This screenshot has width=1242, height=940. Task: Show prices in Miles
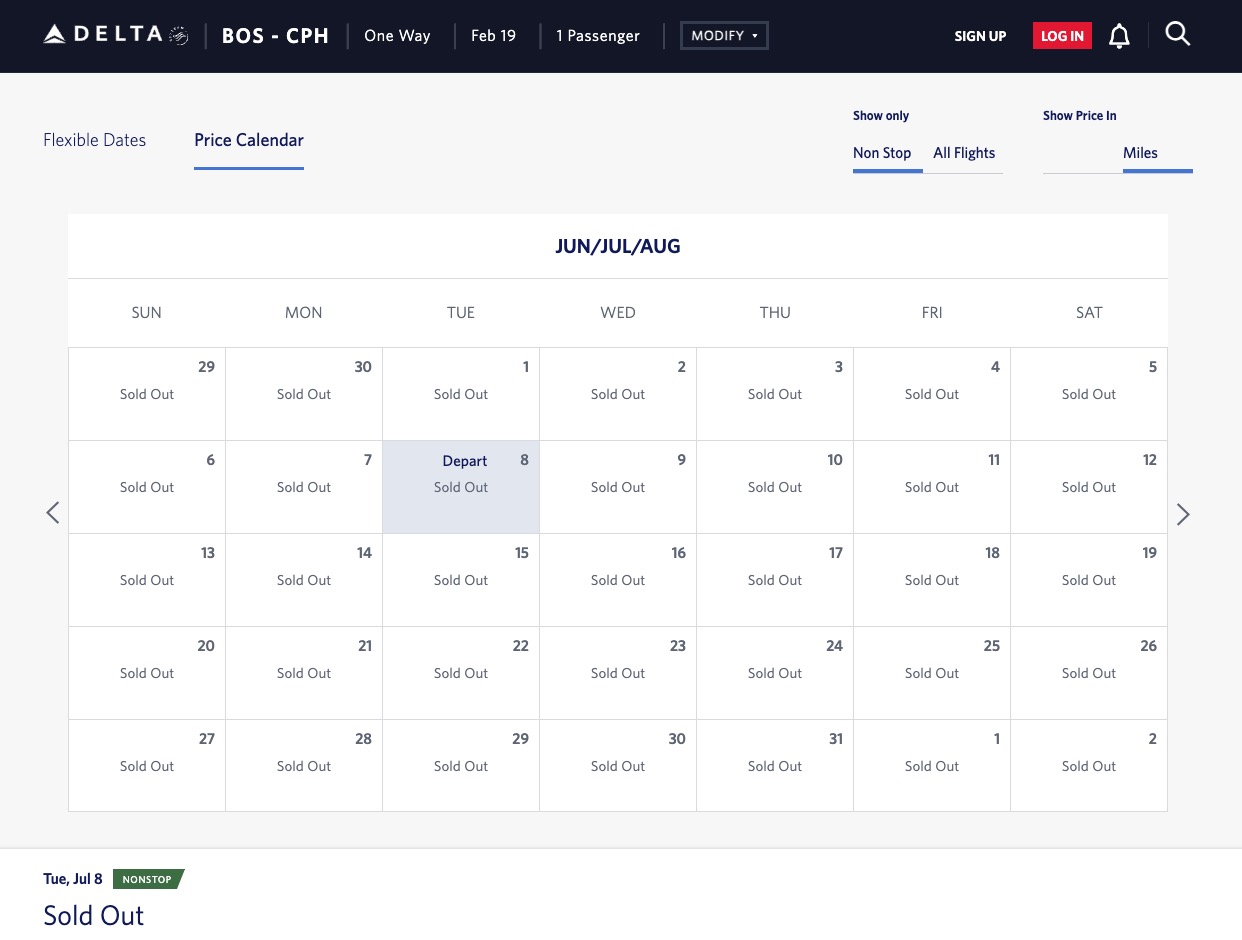[x=1140, y=153]
